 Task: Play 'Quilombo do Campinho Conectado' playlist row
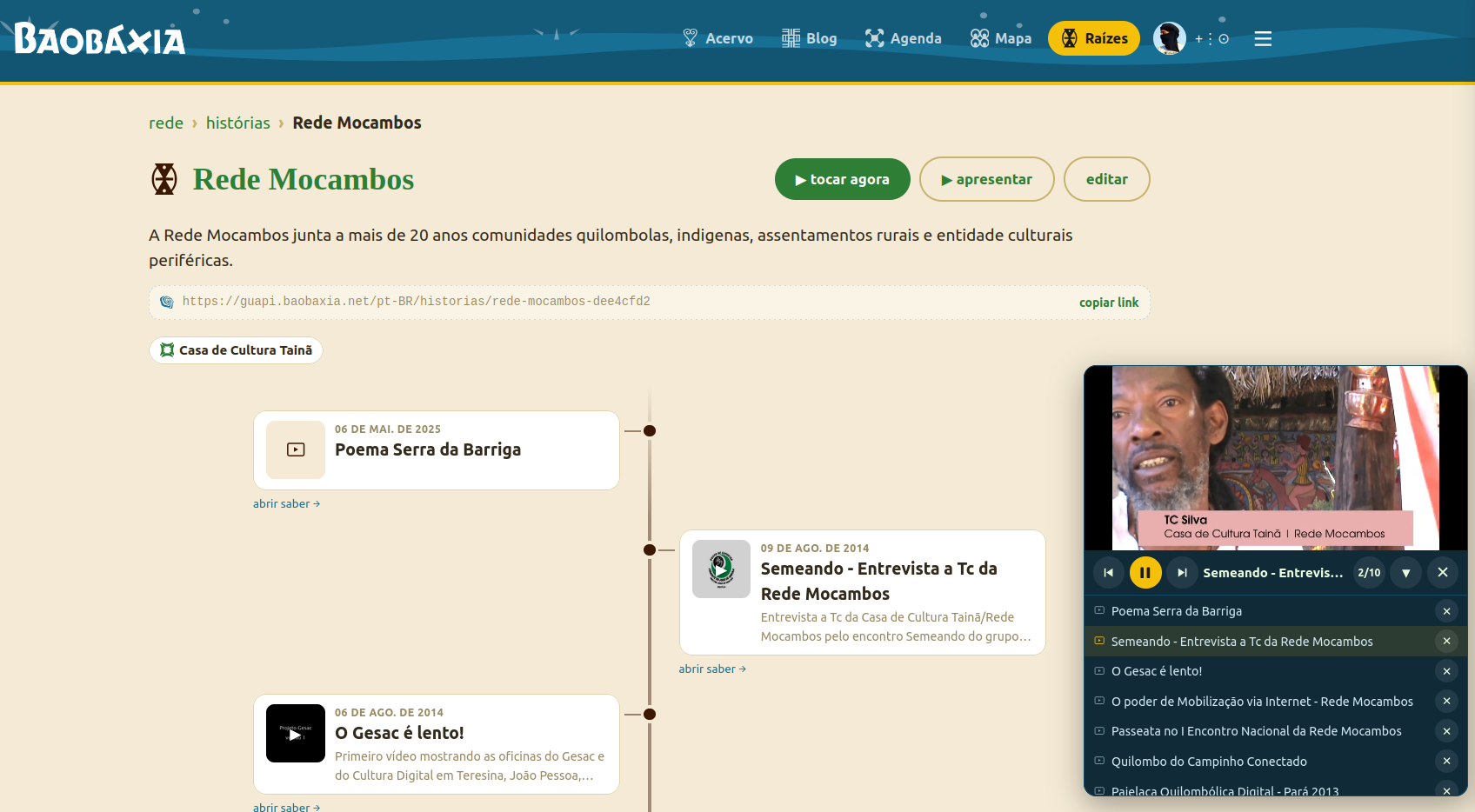1259,762
